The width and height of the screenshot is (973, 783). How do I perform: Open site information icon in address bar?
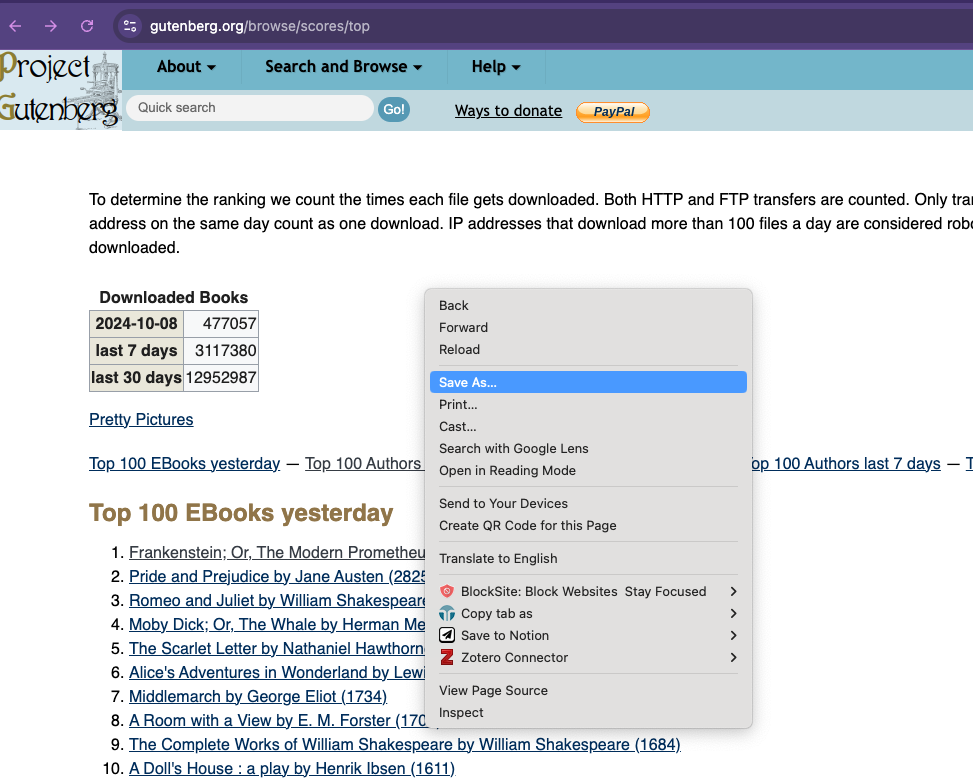(x=129, y=26)
